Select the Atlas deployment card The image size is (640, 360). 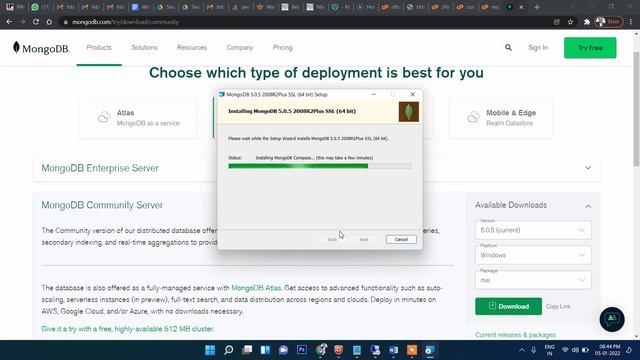138,118
